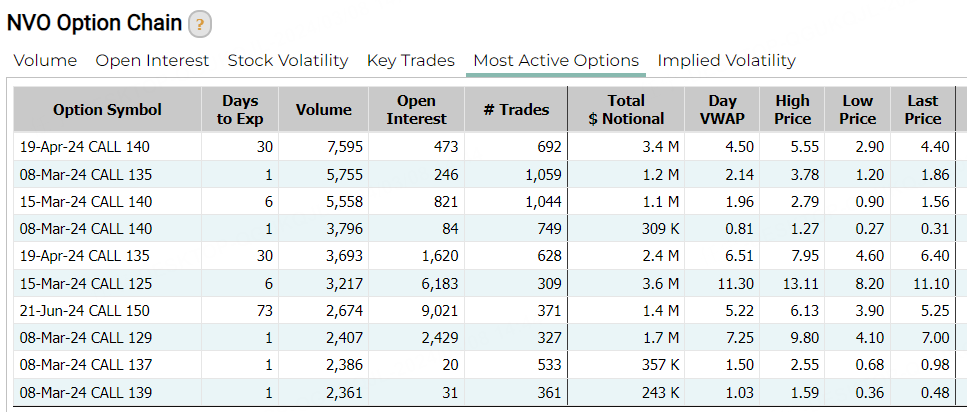Viewport: 967px width, 412px height.
Task: Select the 08-Mar-24 CALL 139 row
Action: pos(484,393)
